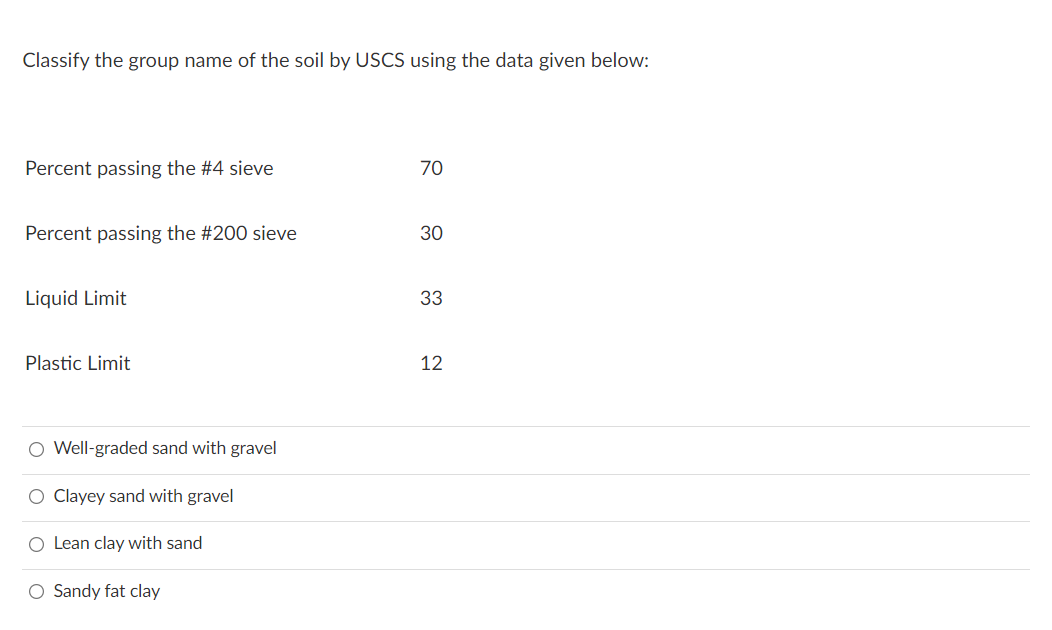The image size is (1052, 630).
Task: Select the radio button for Clayey sand with gravel
Action: [36, 496]
